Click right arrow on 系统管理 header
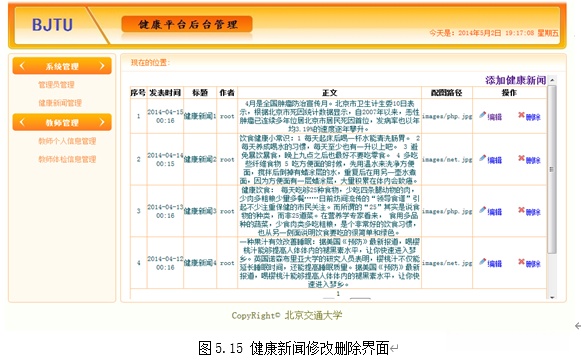Image resolution: width=581 pixels, height=360 pixels. [102, 66]
